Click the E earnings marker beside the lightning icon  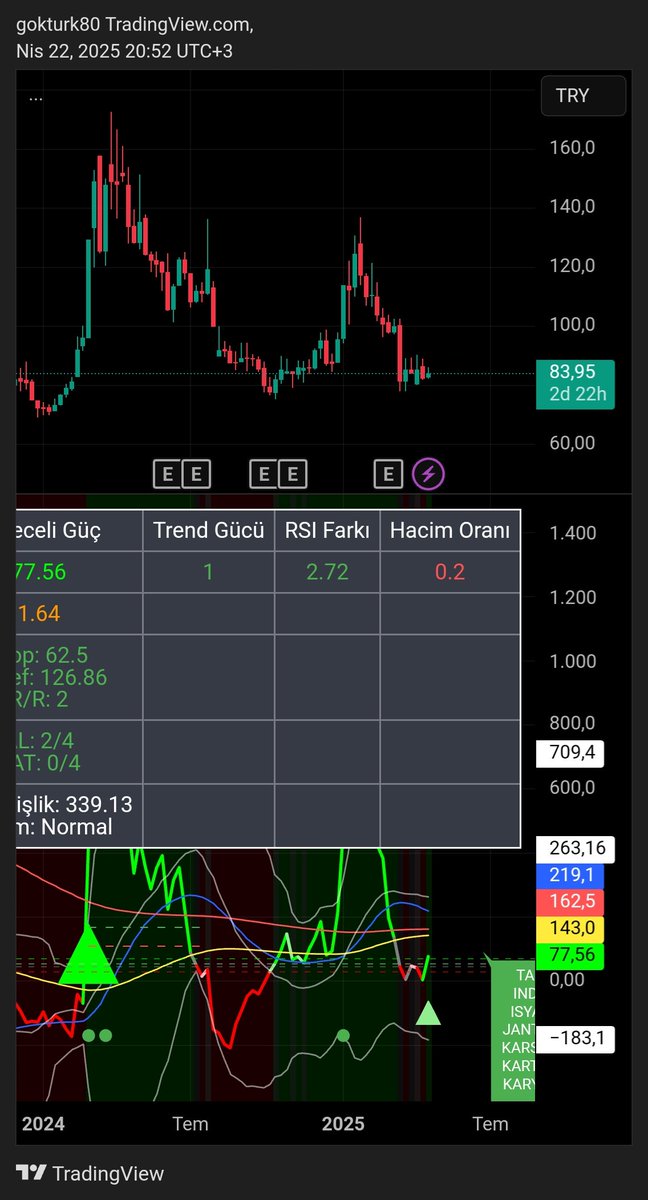point(388,473)
